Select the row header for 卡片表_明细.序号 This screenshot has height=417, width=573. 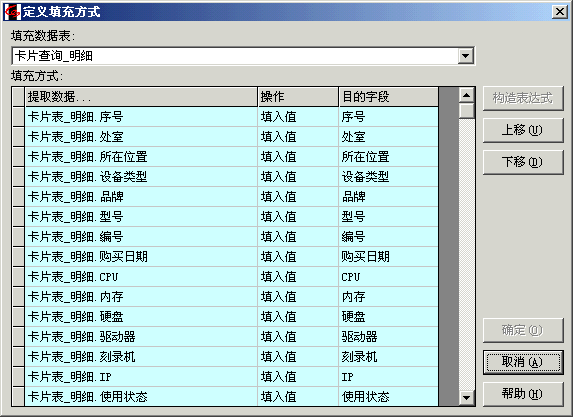click(18, 117)
